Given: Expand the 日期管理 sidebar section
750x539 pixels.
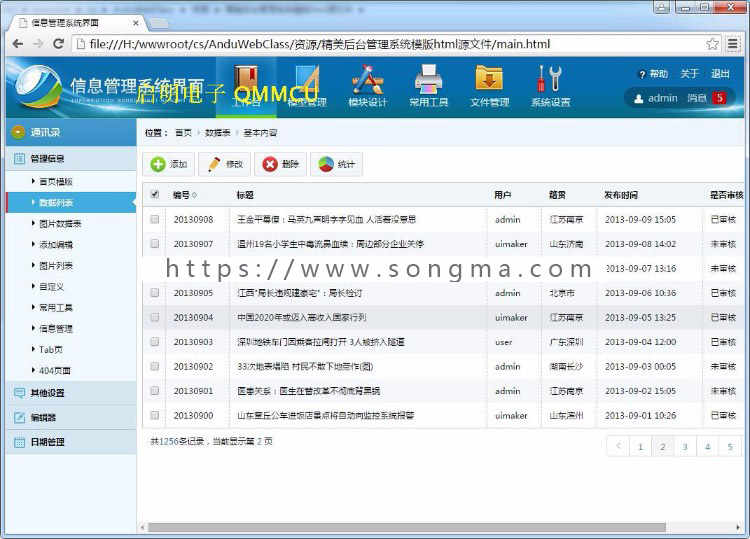Looking at the screenshot, I should (71, 442).
